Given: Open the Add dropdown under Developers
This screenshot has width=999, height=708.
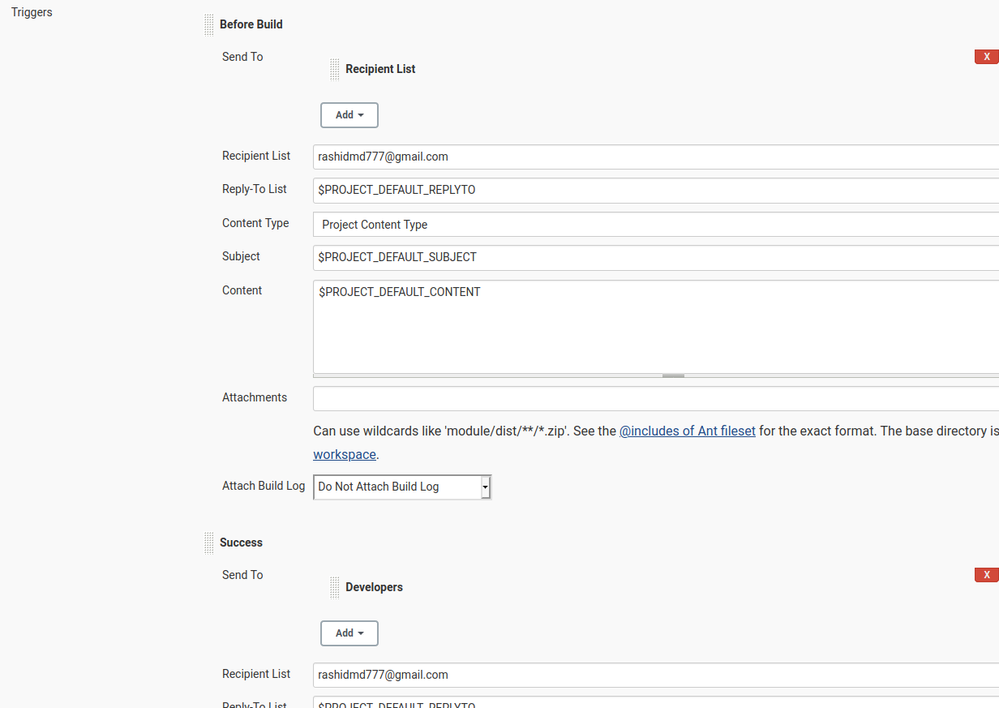Looking at the screenshot, I should coord(348,632).
